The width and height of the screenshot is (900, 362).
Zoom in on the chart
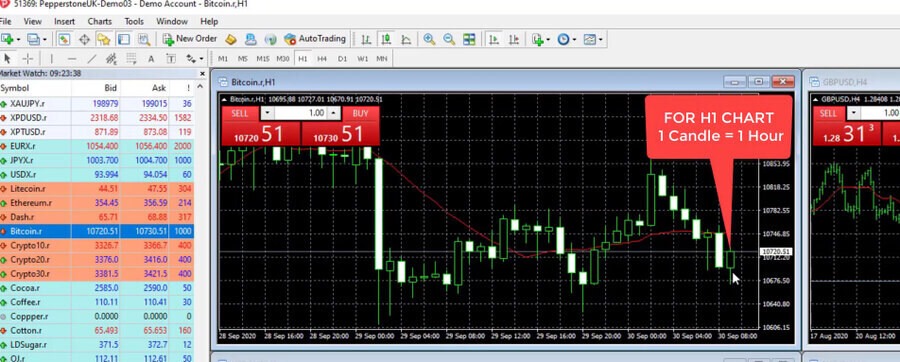point(429,39)
